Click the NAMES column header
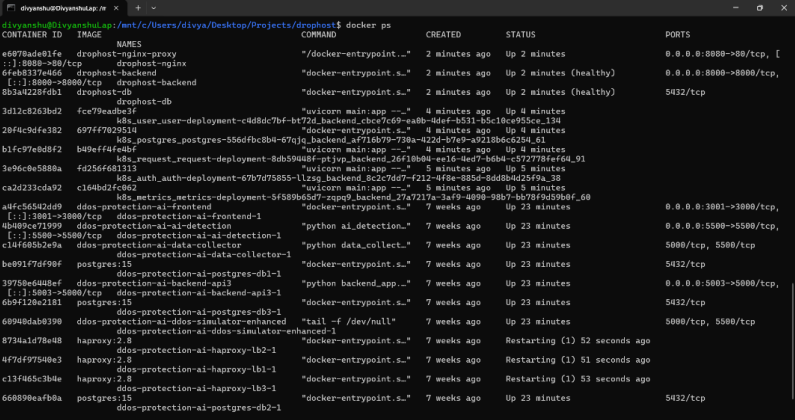Screen dimensions: 795x420 129,44
